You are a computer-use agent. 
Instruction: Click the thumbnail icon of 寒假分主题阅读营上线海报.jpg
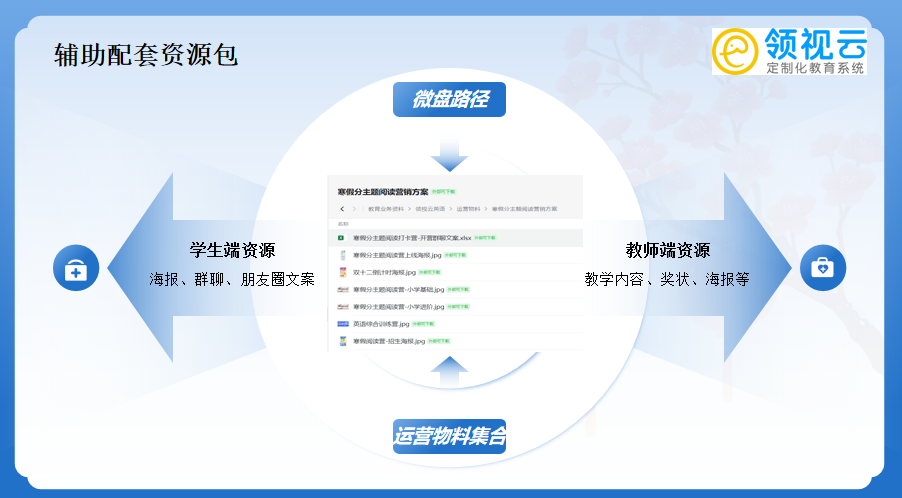coord(343,255)
